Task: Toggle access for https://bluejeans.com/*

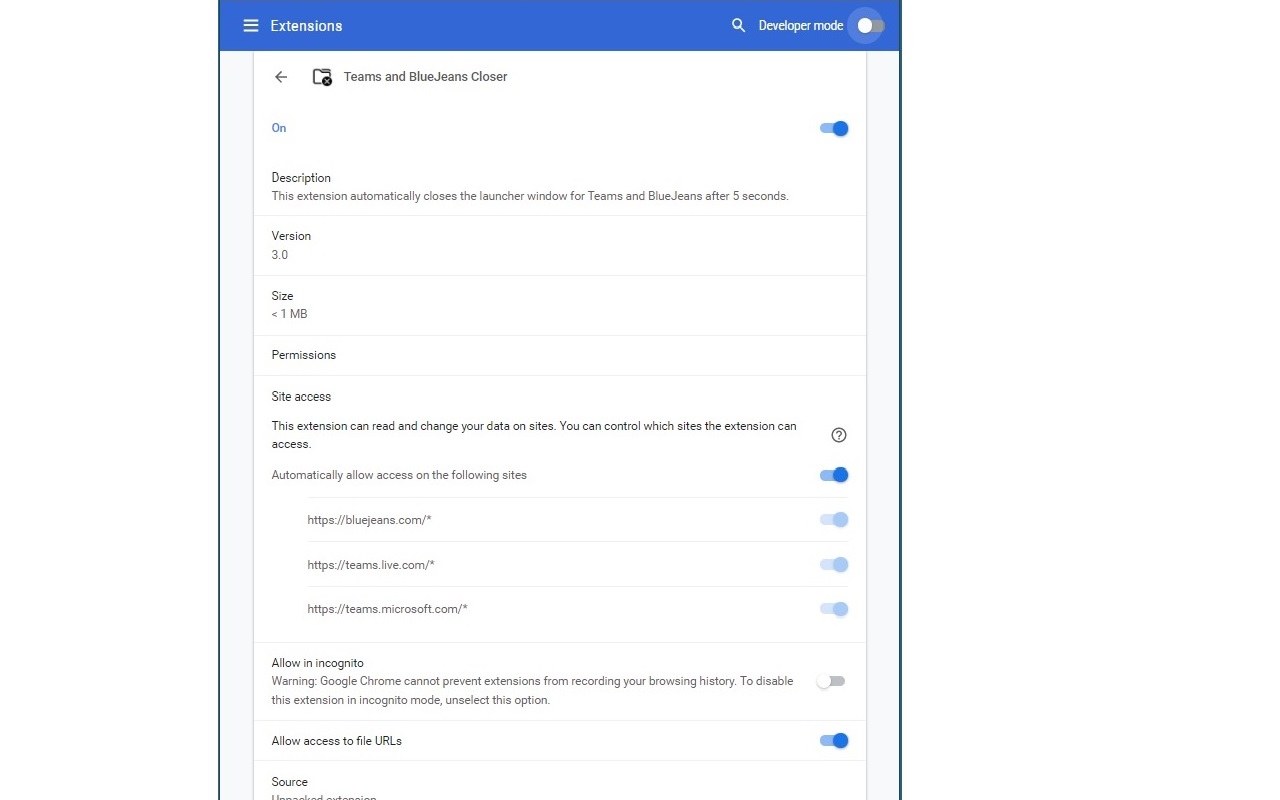Action: coord(834,520)
